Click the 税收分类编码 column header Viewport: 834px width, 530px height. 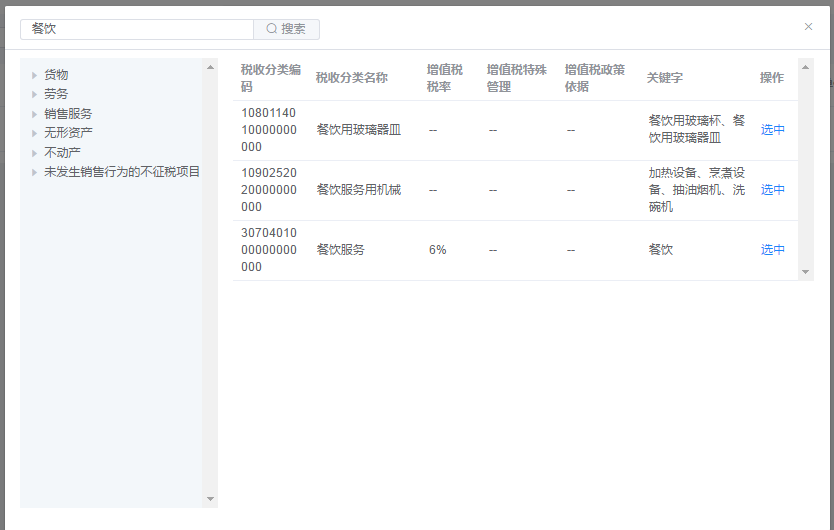pos(271,78)
